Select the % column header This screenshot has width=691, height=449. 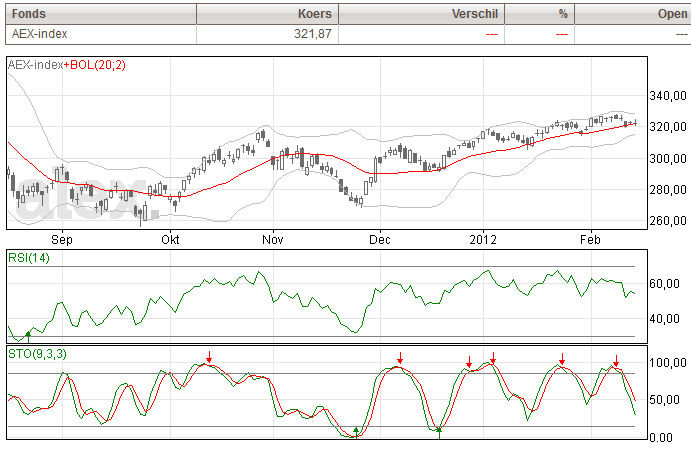pos(539,14)
